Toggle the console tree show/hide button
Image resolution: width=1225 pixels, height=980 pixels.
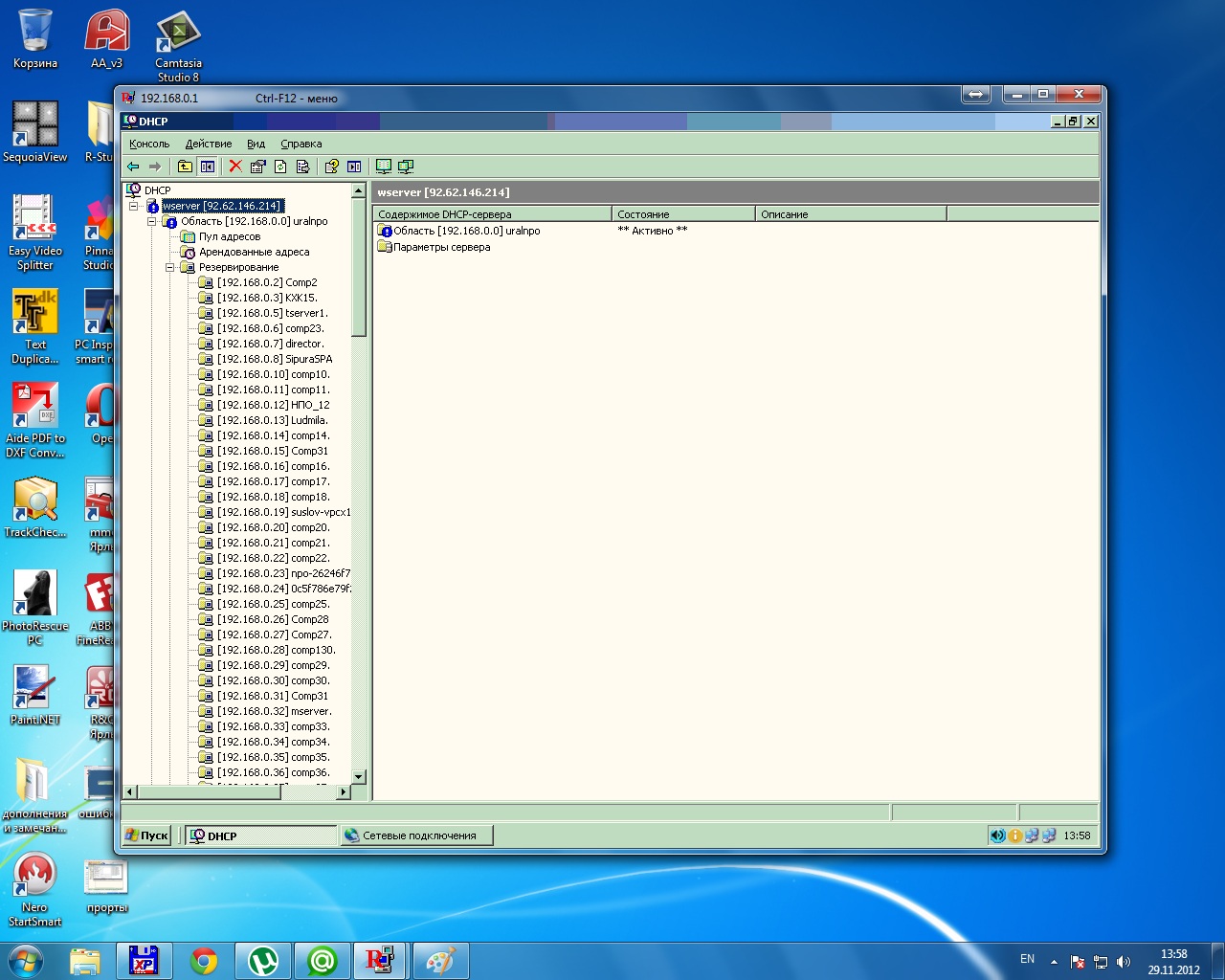pyautogui.click(x=207, y=167)
